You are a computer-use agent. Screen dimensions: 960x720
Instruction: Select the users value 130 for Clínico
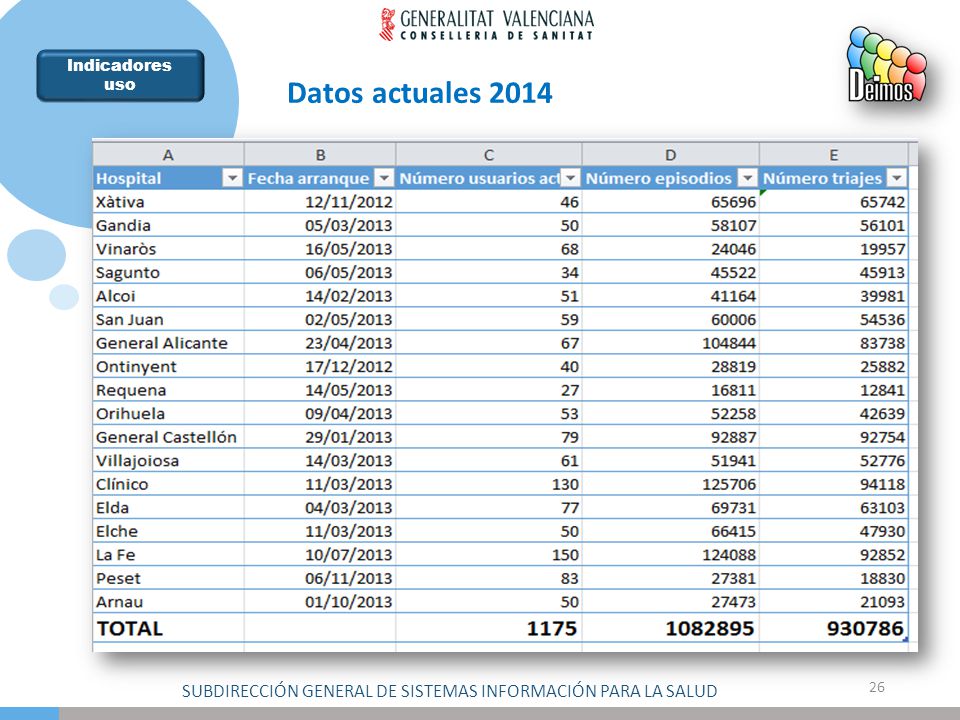pyautogui.click(x=489, y=484)
